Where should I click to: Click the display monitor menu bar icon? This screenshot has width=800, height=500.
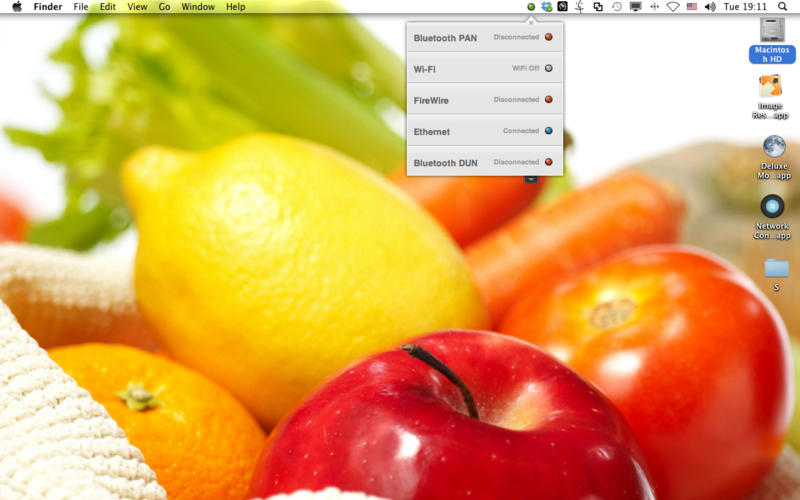point(636,7)
